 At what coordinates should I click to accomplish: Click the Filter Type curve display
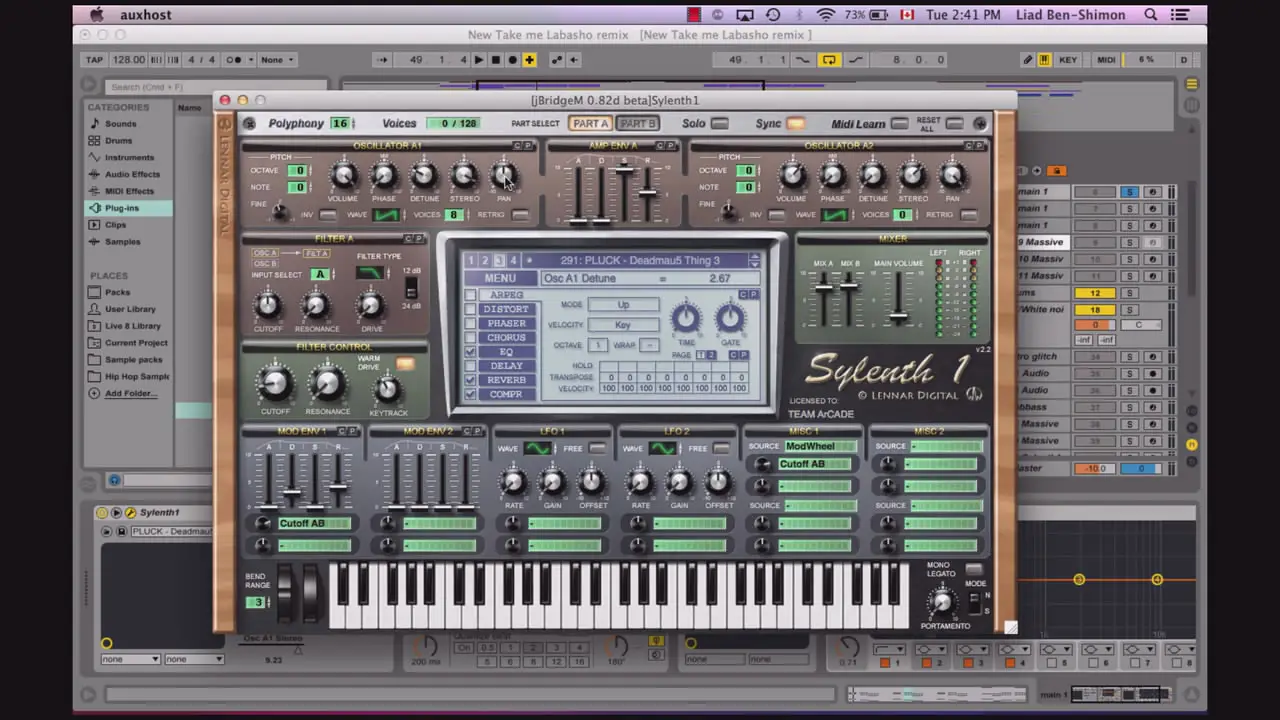[x=369, y=272]
